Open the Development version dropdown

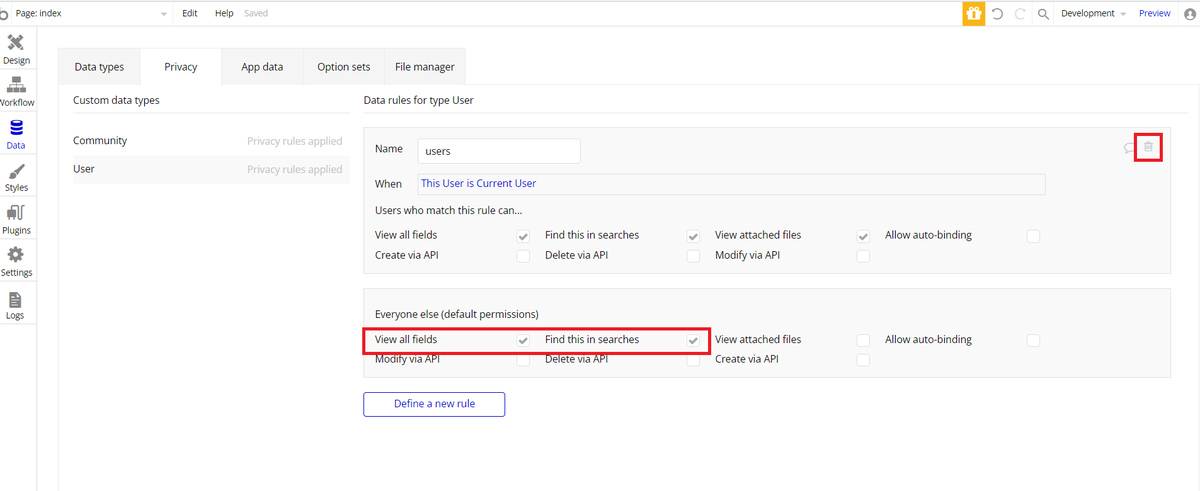coord(1093,13)
